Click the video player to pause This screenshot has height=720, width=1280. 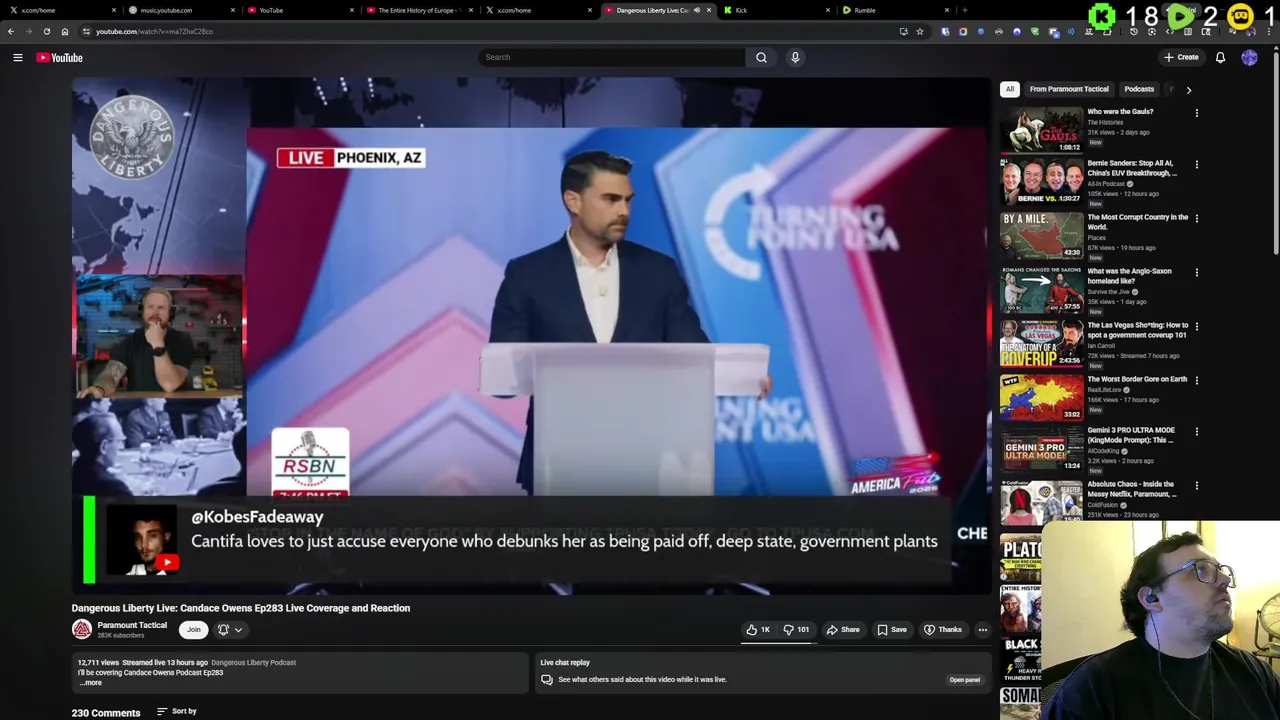(x=531, y=335)
